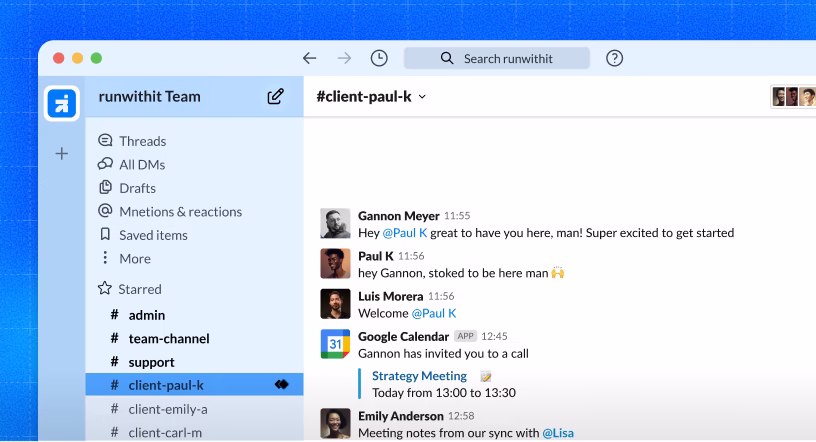Click Luis Morera's avatar

335,304
